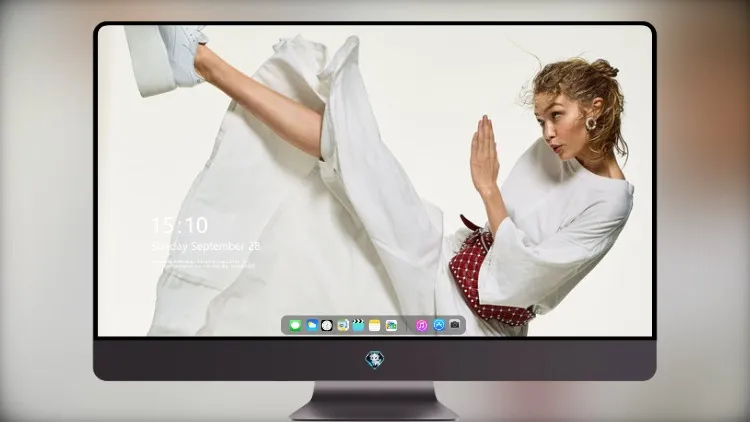
Task: Open the blue App Store icon
Action: (x=439, y=325)
